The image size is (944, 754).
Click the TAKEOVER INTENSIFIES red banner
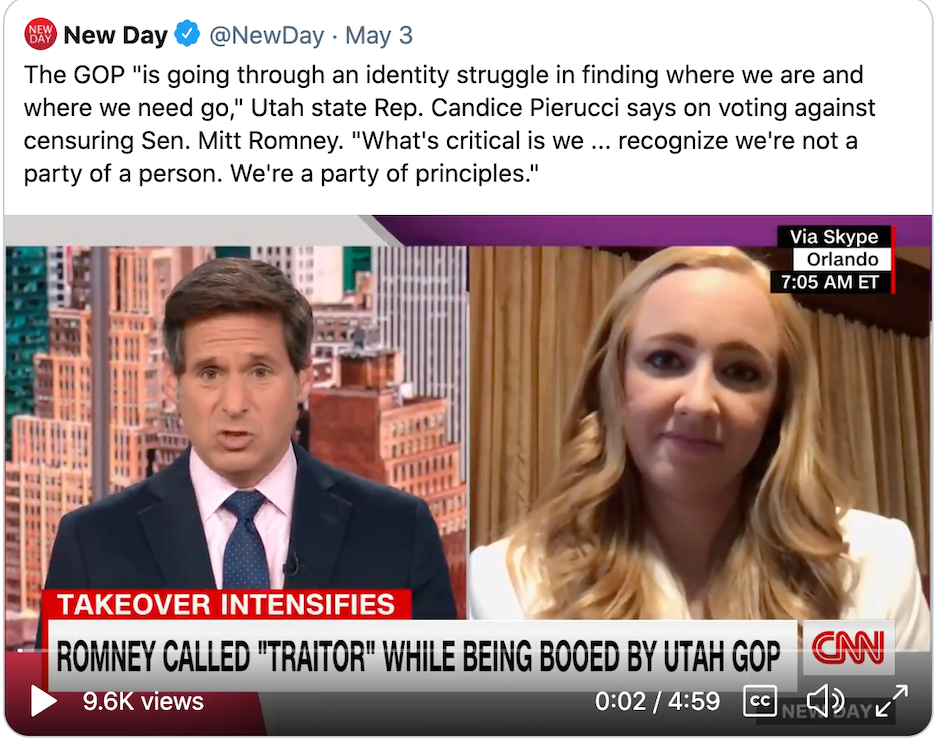(226, 604)
